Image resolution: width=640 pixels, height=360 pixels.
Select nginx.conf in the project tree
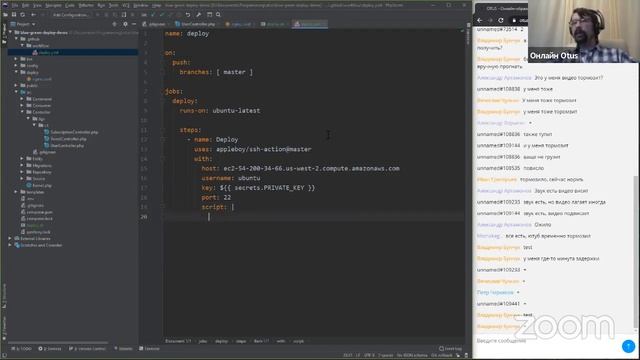tap(40, 79)
